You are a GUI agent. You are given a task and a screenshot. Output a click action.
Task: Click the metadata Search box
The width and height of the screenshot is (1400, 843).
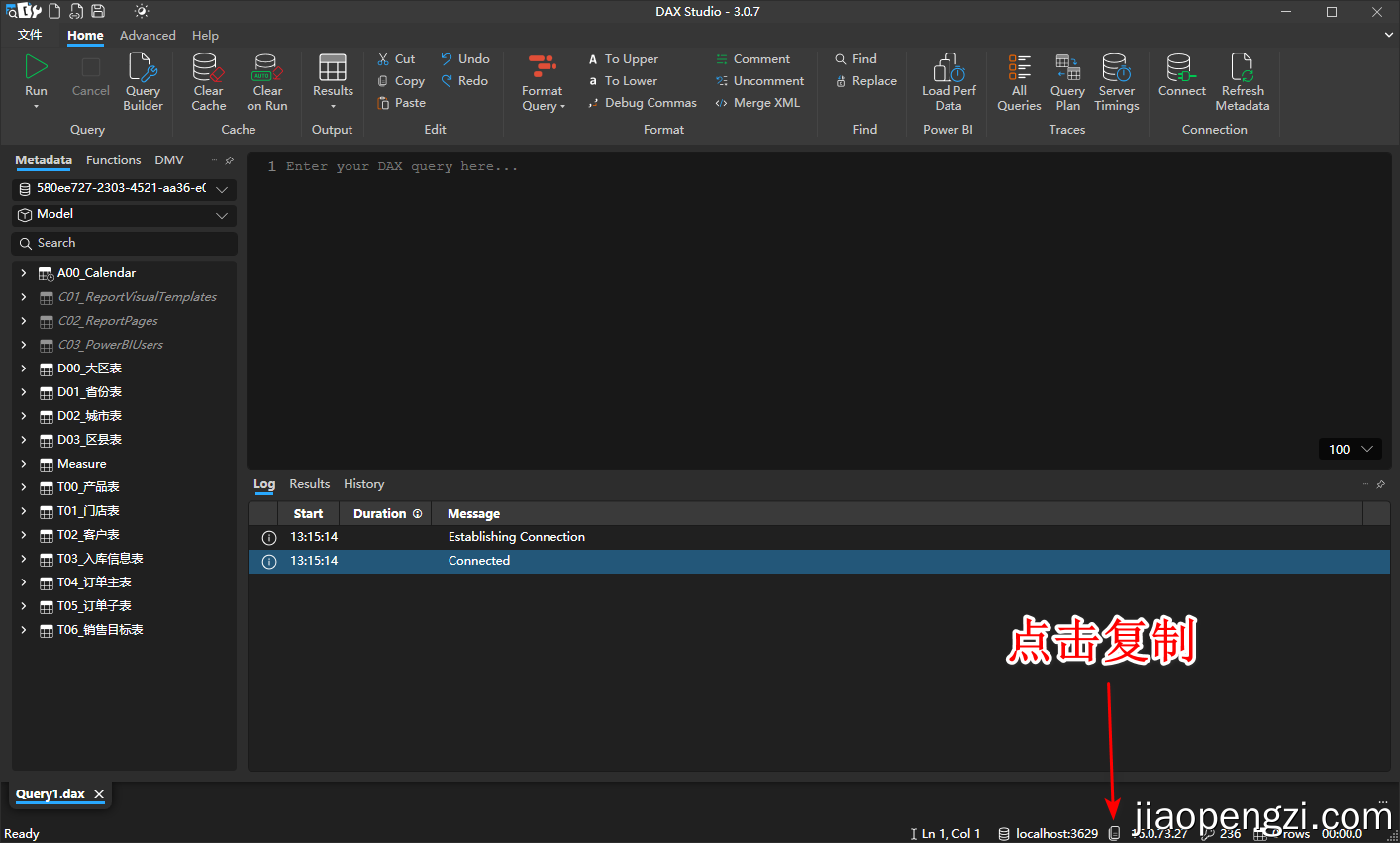coord(125,243)
